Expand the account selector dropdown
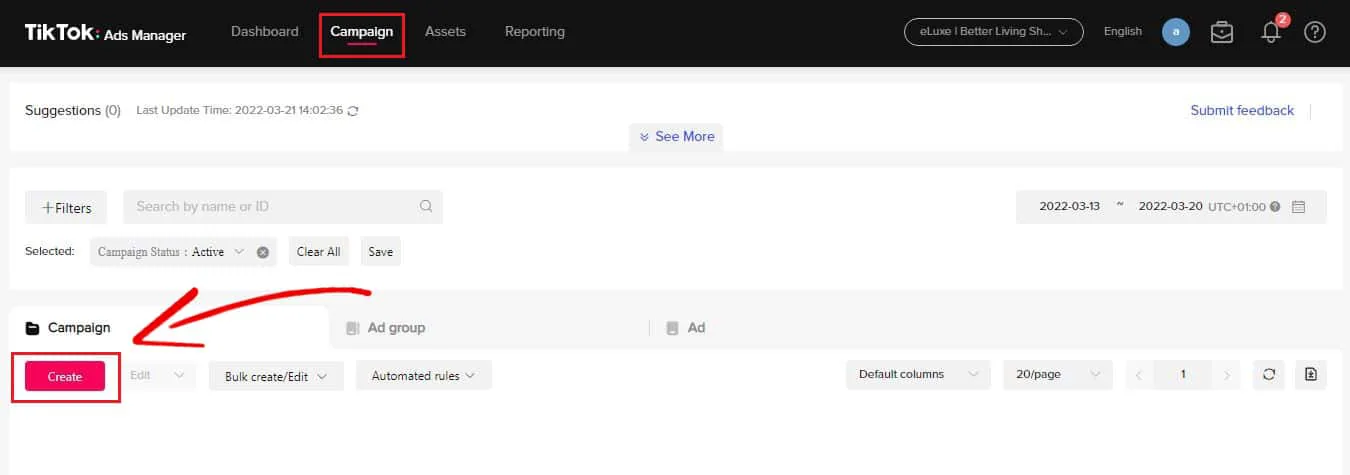The height and width of the screenshot is (475, 1350). coord(994,32)
